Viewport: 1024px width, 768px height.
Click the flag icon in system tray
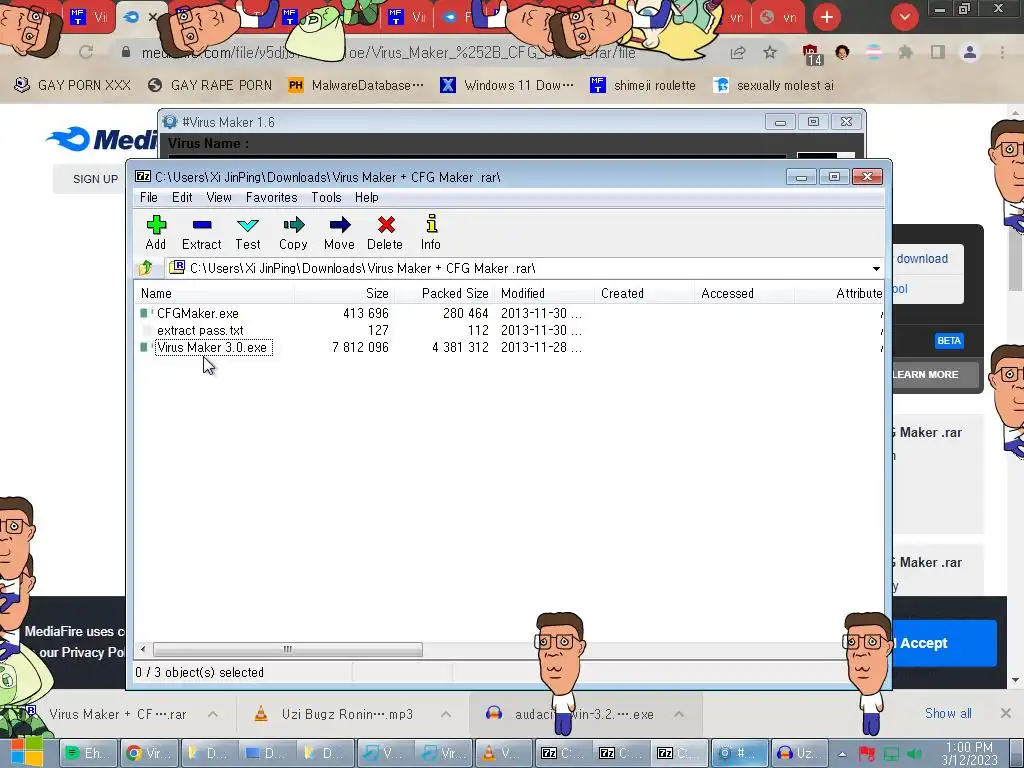867,754
